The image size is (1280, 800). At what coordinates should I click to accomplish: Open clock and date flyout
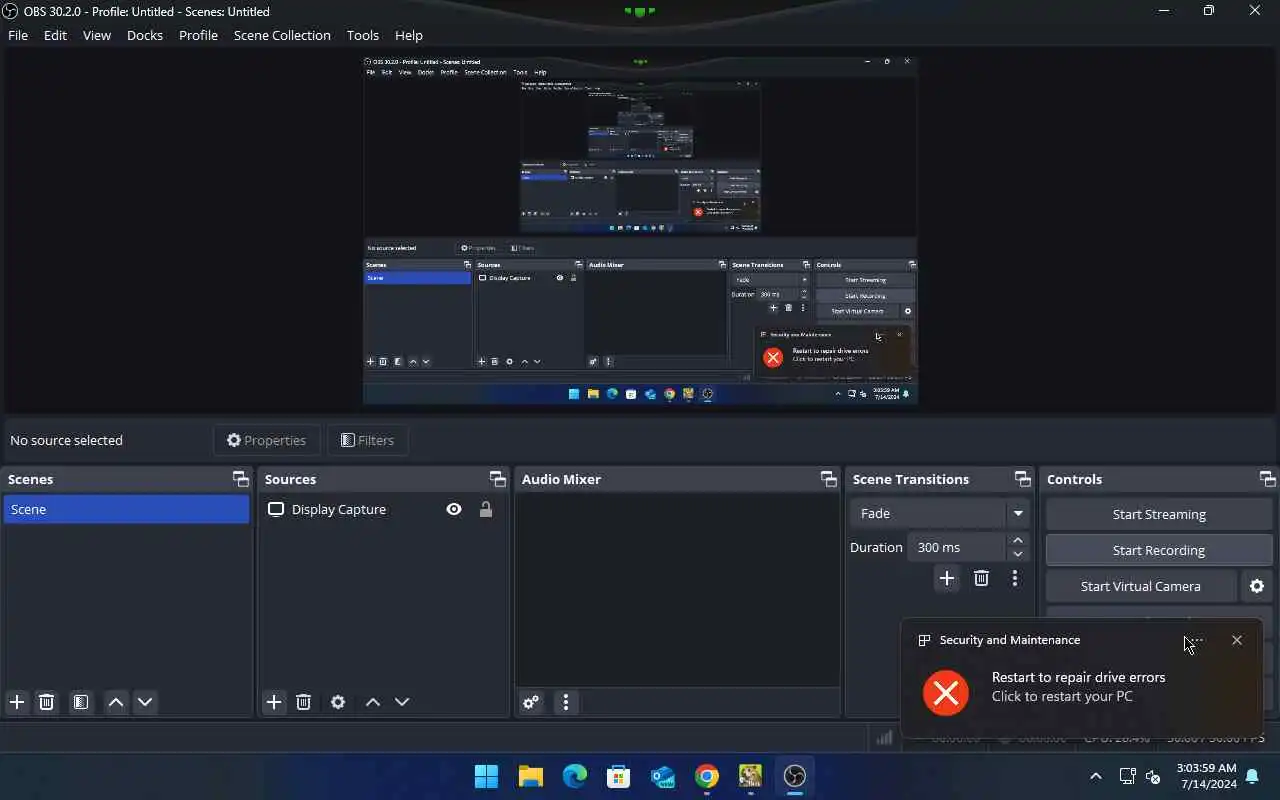click(x=1207, y=776)
